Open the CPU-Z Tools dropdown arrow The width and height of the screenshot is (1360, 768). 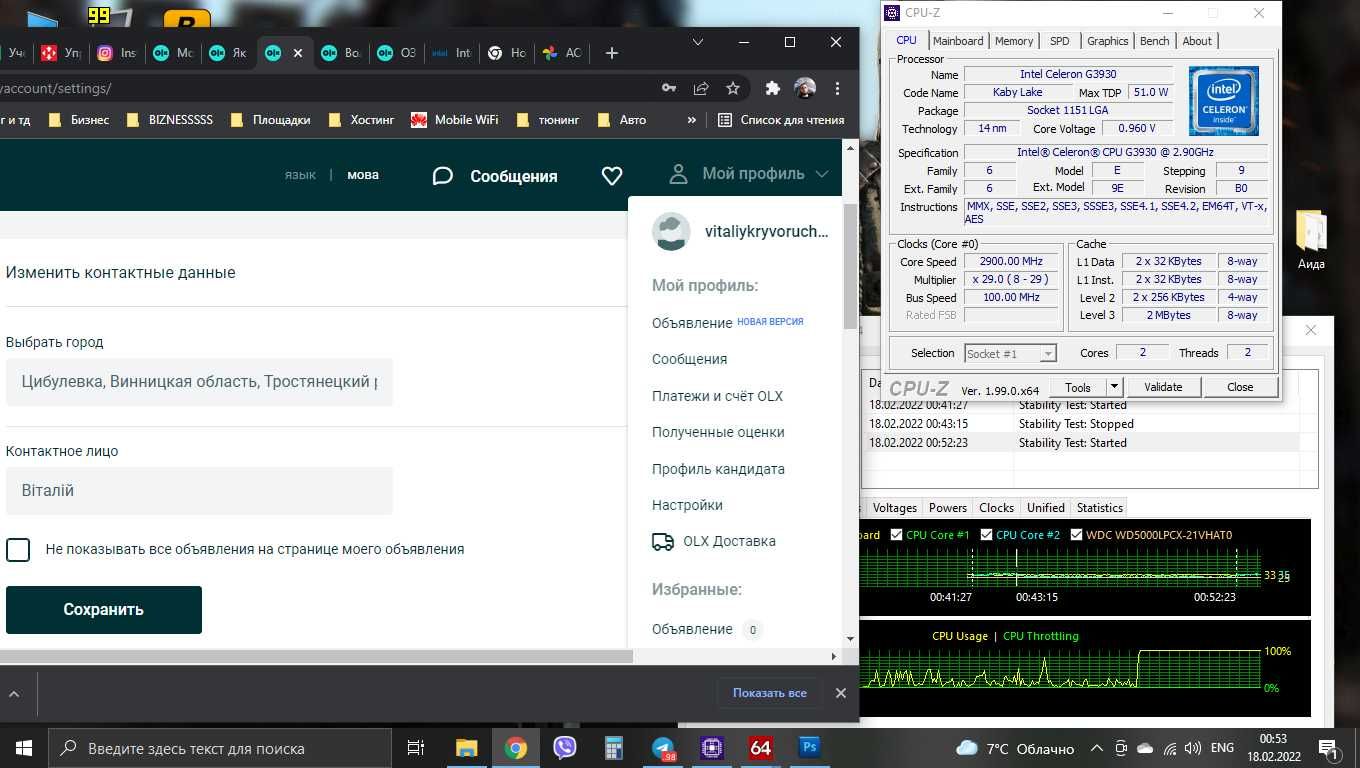(x=1114, y=387)
